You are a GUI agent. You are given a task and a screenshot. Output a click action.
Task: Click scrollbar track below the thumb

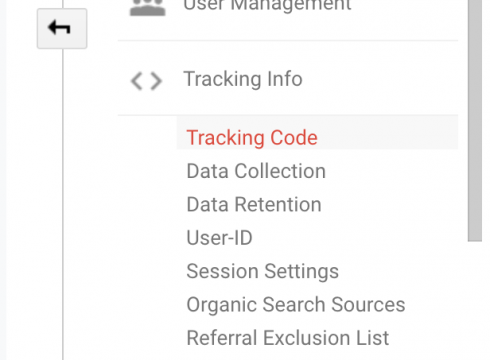pyautogui.click(x=475, y=300)
